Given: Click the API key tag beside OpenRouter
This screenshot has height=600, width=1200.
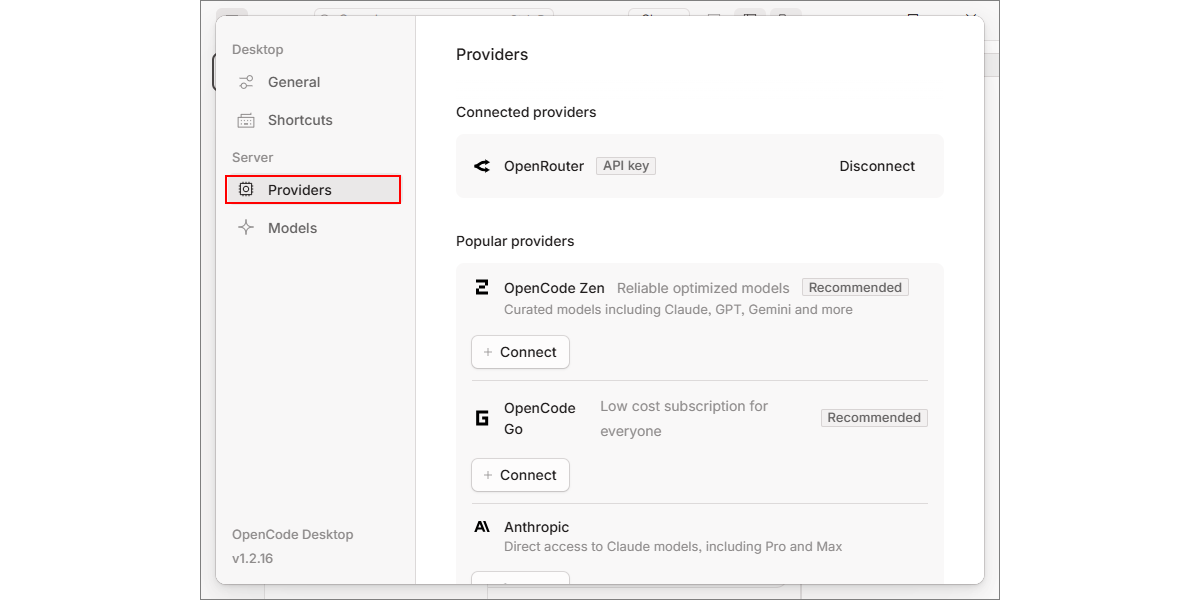Looking at the screenshot, I should (626, 166).
